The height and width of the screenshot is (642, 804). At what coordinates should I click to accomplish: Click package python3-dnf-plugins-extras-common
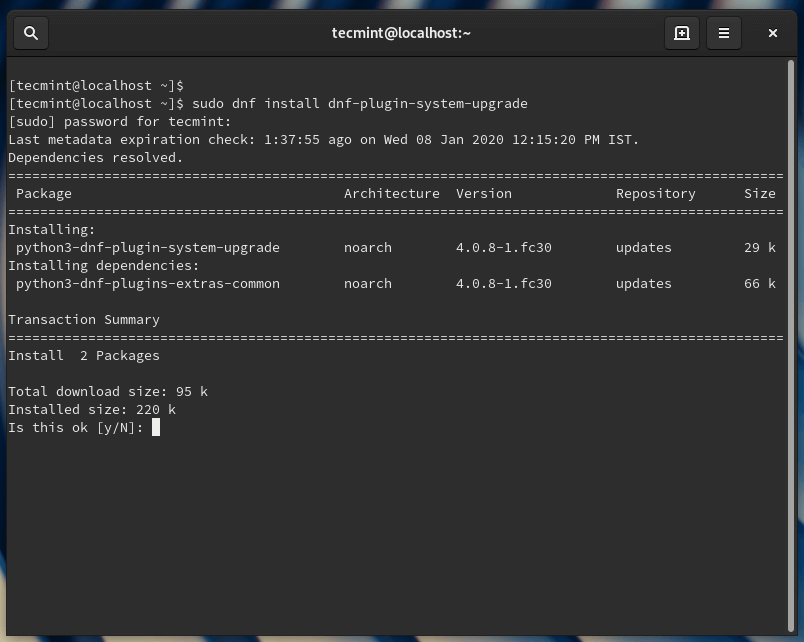(x=148, y=283)
